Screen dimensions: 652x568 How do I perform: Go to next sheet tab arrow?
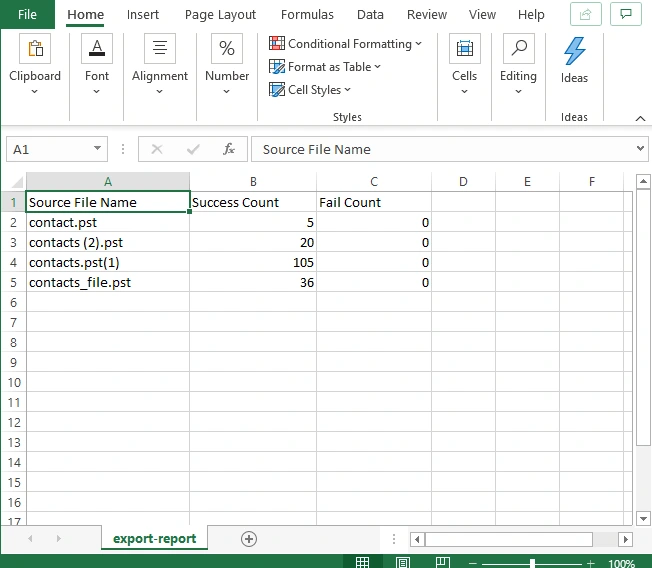click(x=59, y=538)
